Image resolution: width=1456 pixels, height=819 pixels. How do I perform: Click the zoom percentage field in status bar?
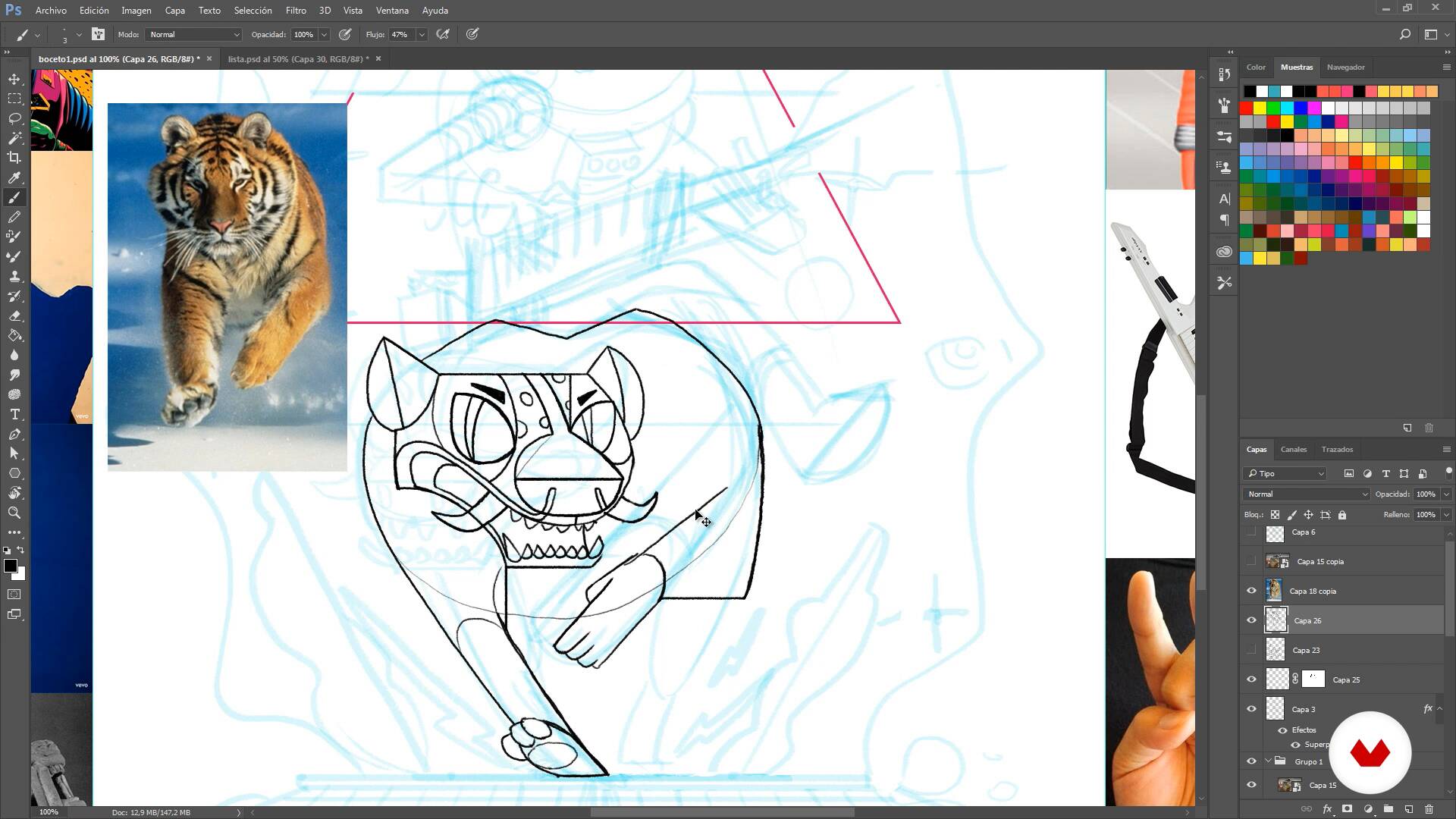[x=49, y=812]
